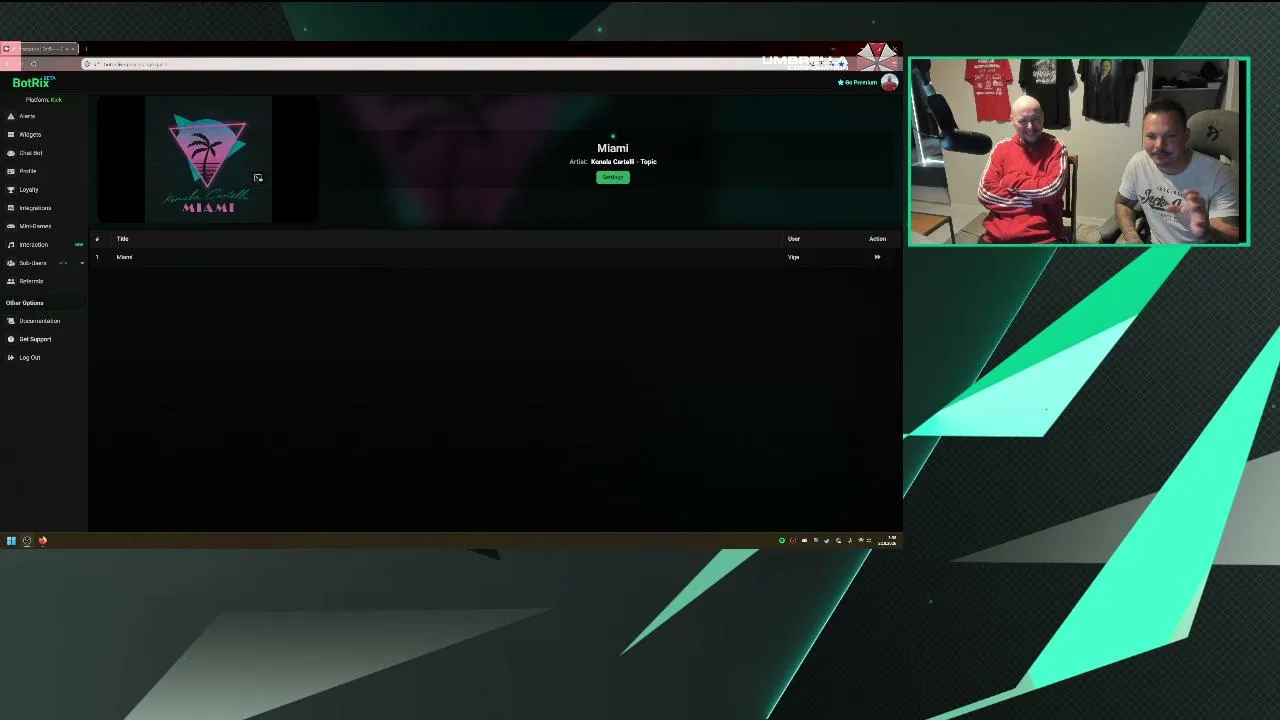Click the artist name Konola Cartelli - Topic
This screenshot has height=720, width=1280.
(624, 162)
